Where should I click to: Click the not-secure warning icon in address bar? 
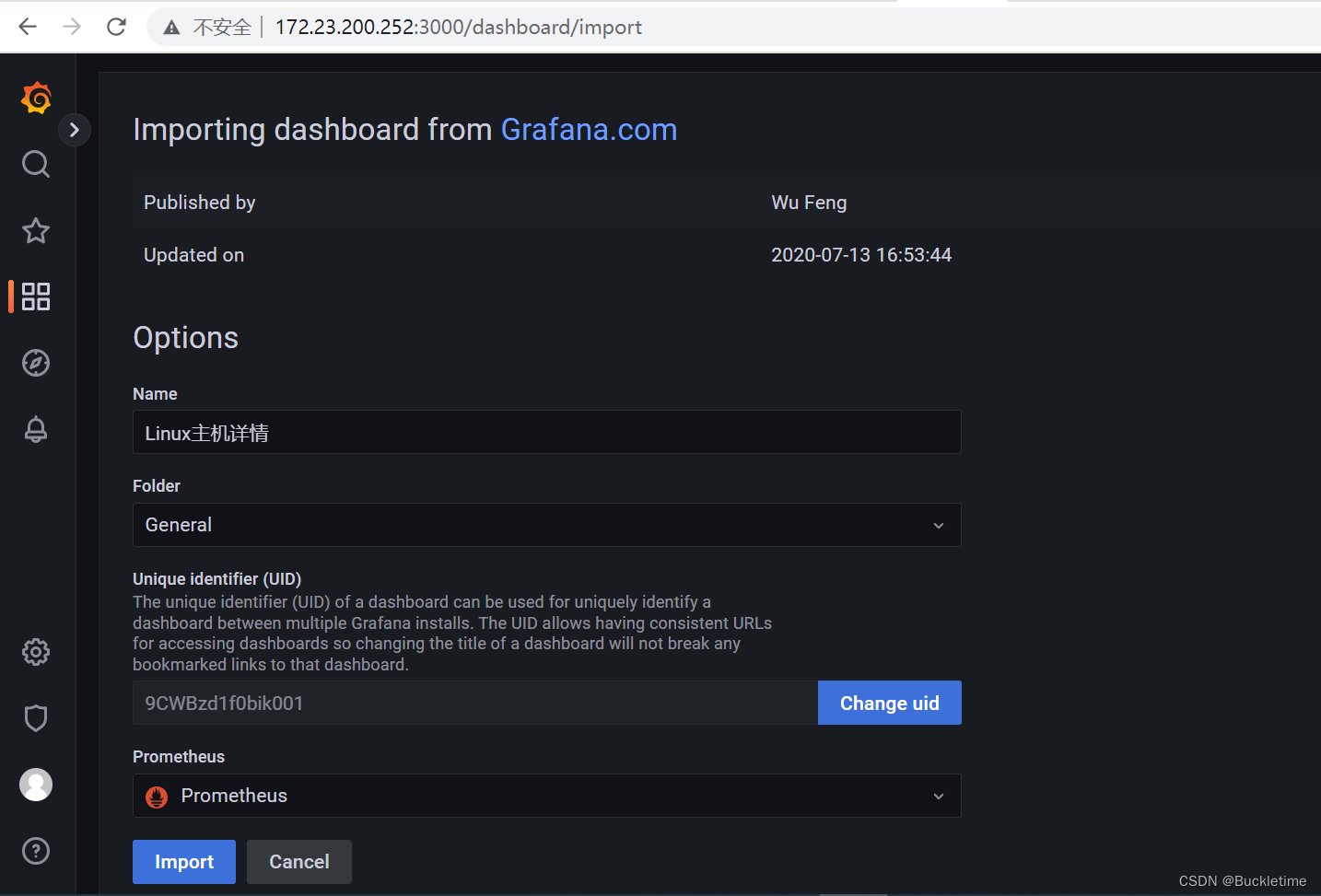(x=171, y=28)
